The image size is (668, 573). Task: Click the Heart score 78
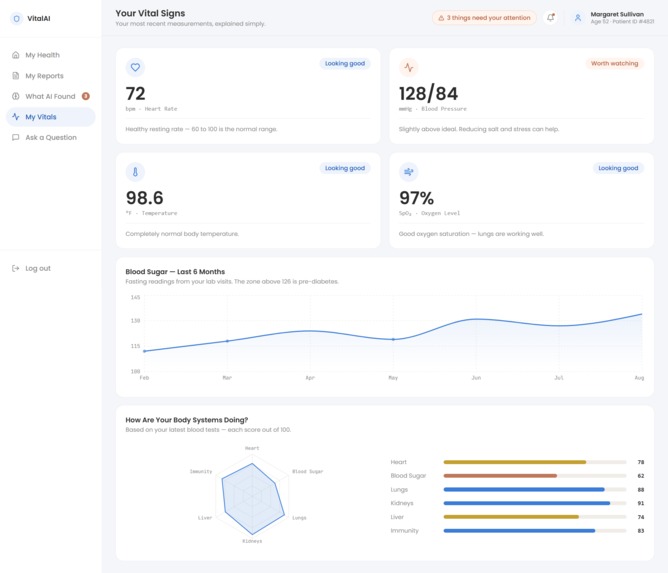point(640,462)
